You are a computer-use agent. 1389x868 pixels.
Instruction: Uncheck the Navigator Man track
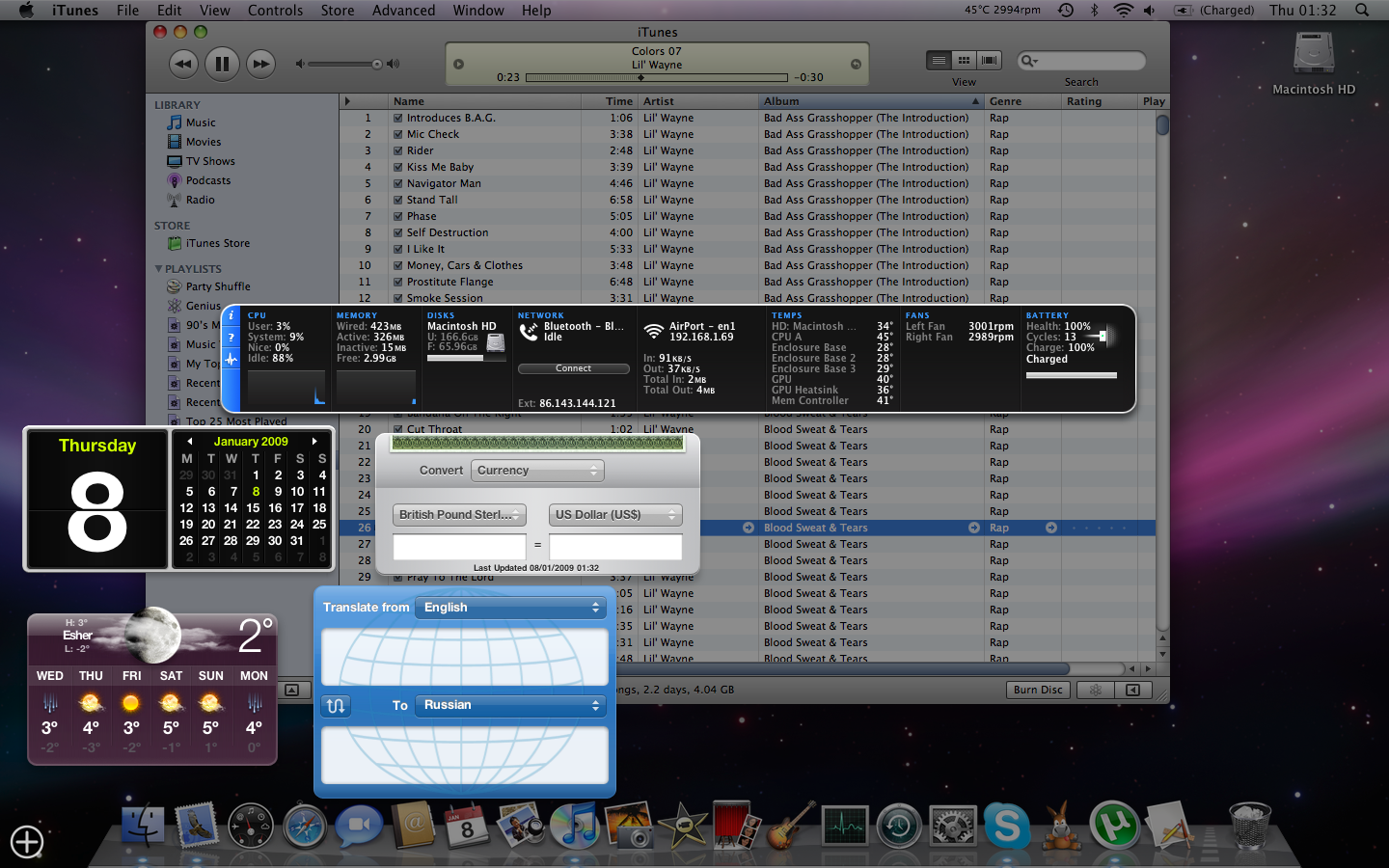coord(397,184)
